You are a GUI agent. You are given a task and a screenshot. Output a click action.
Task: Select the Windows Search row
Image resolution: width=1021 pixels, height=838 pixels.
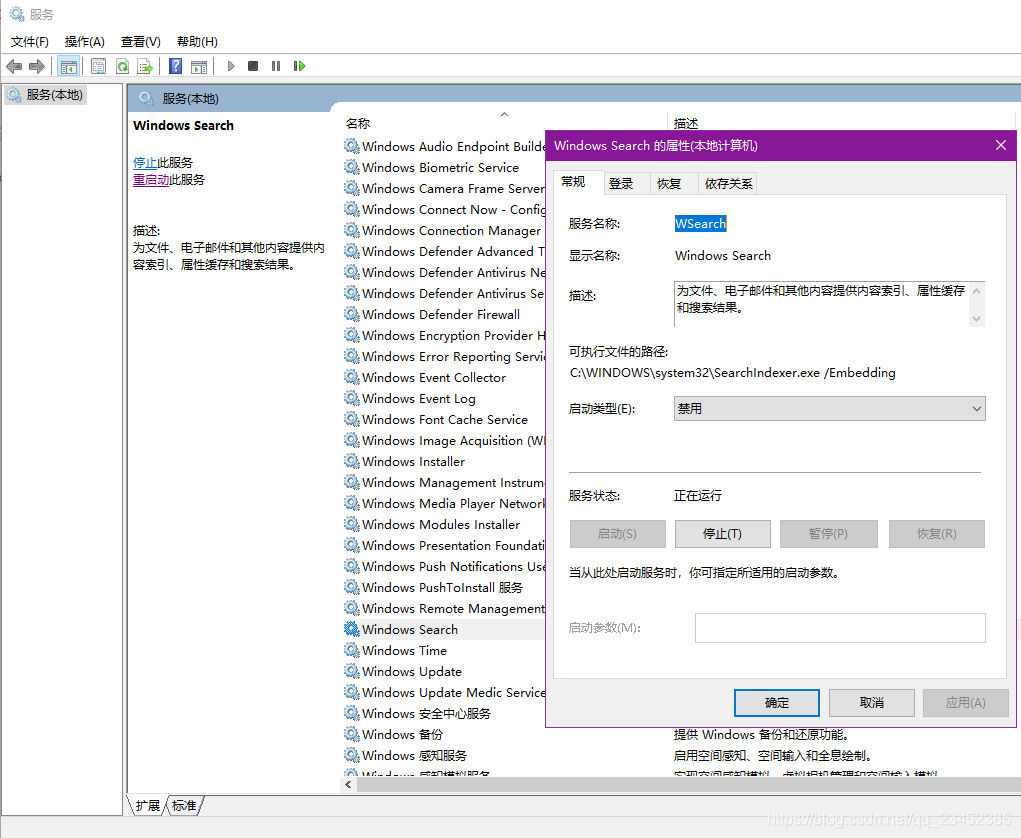[x=445, y=630]
